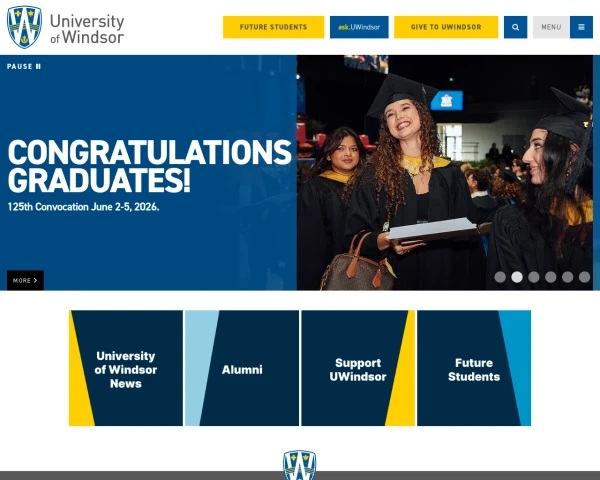Open the Future Students tile

pyautogui.click(x=474, y=368)
